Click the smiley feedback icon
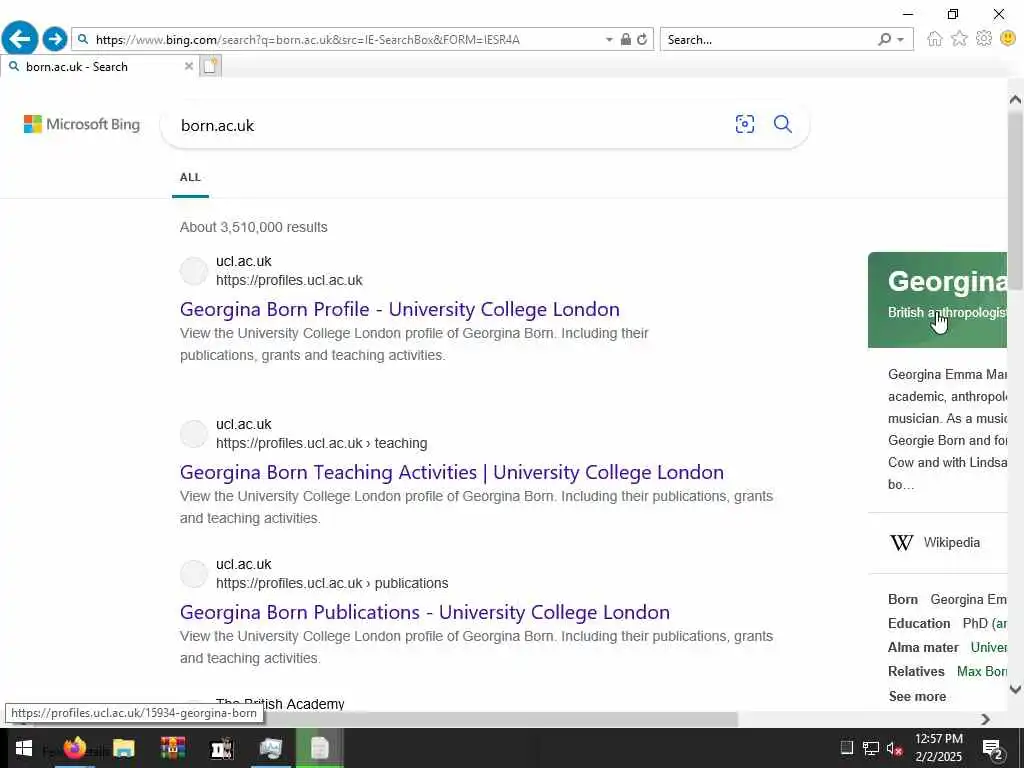 1008,39
